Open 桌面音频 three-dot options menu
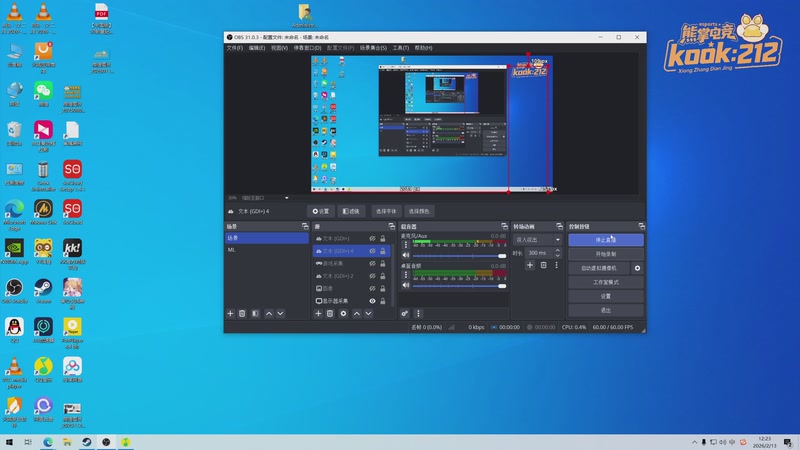The height and width of the screenshot is (450, 800). point(406,275)
